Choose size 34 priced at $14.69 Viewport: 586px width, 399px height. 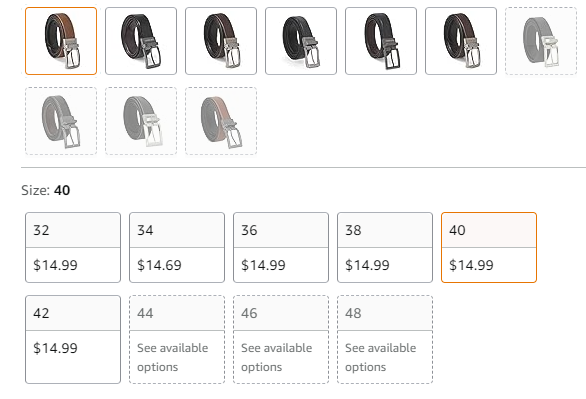tap(177, 247)
